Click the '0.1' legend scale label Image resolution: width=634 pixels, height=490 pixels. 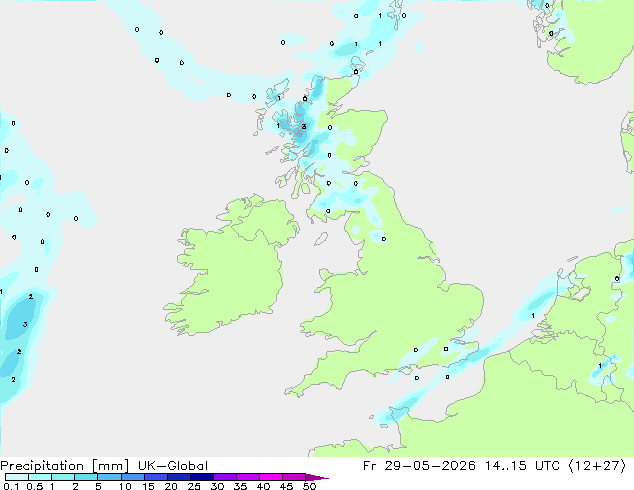click(x=11, y=486)
